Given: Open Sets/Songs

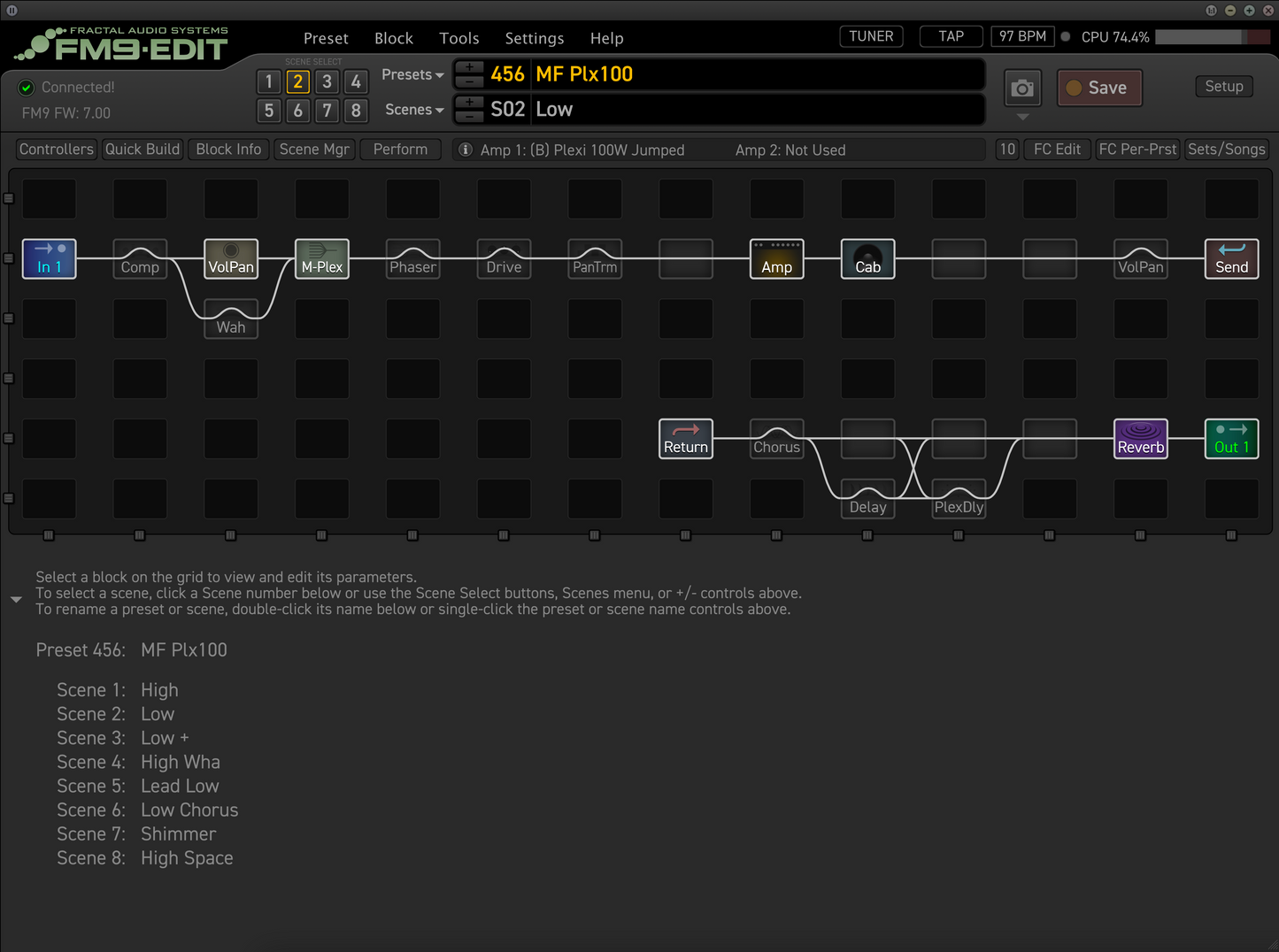Looking at the screenshot, I should [x=1227, y=150].
